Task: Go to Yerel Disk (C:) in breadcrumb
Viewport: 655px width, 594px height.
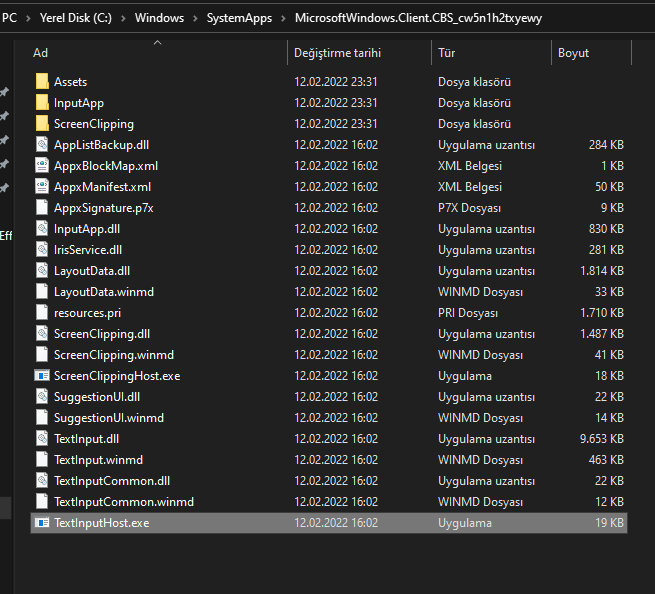Action: 76,18
